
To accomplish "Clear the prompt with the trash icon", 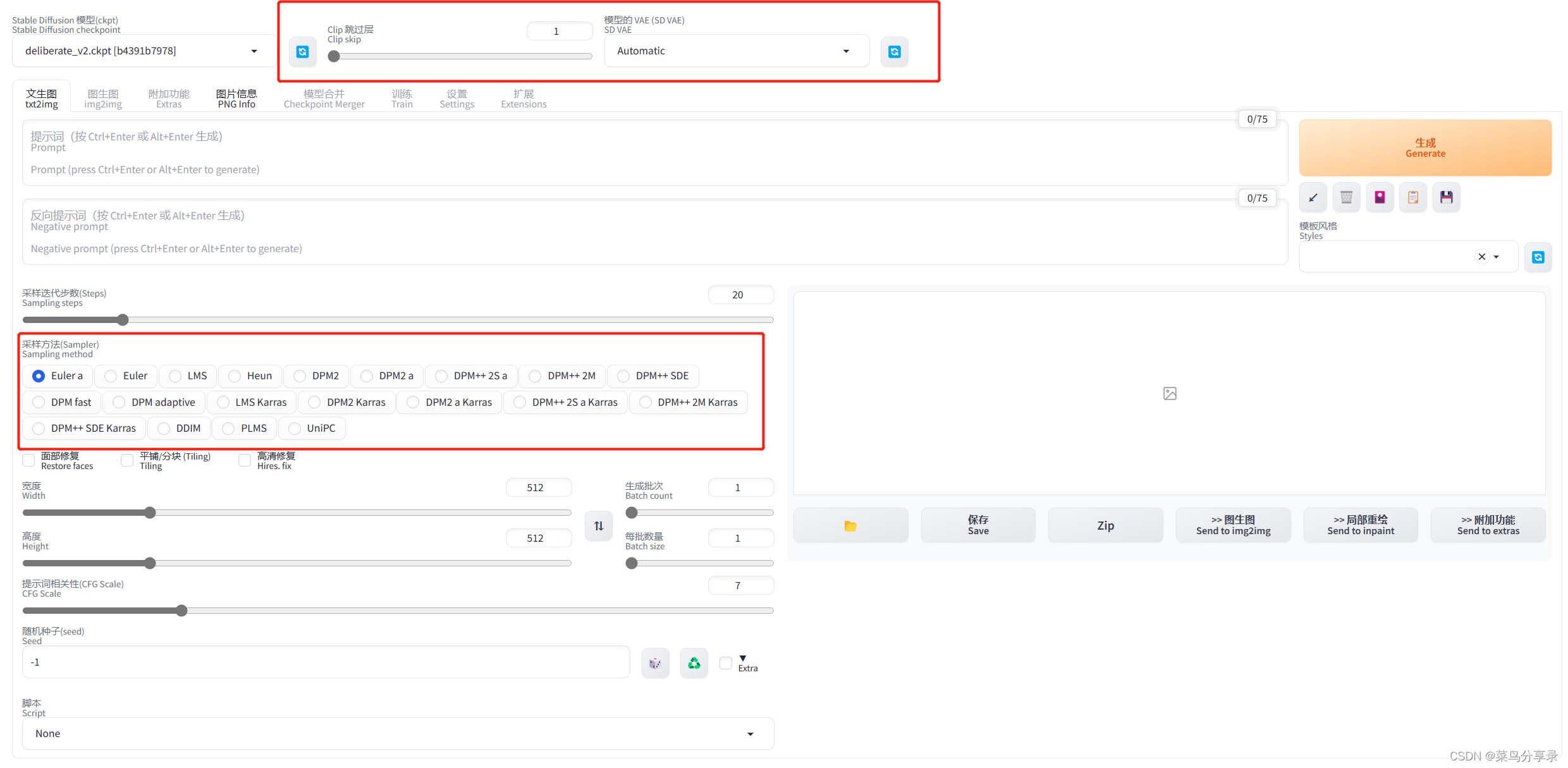I will click(x=1346, y=197).
